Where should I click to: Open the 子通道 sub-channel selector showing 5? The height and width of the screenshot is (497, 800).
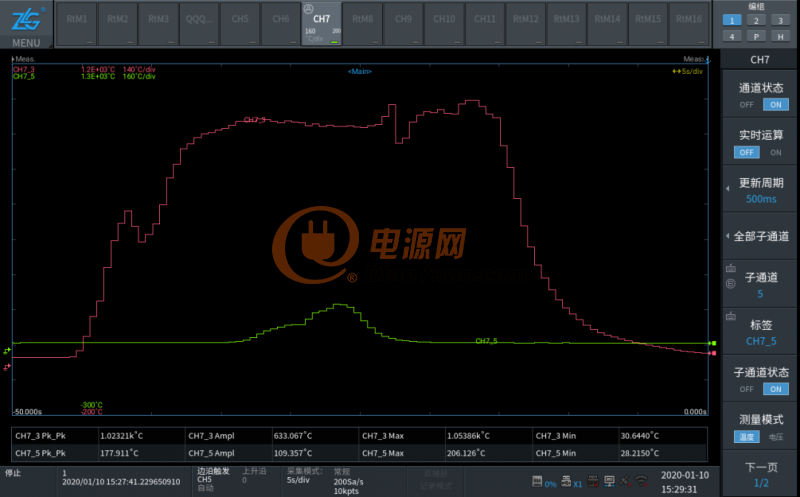[761, 286]
